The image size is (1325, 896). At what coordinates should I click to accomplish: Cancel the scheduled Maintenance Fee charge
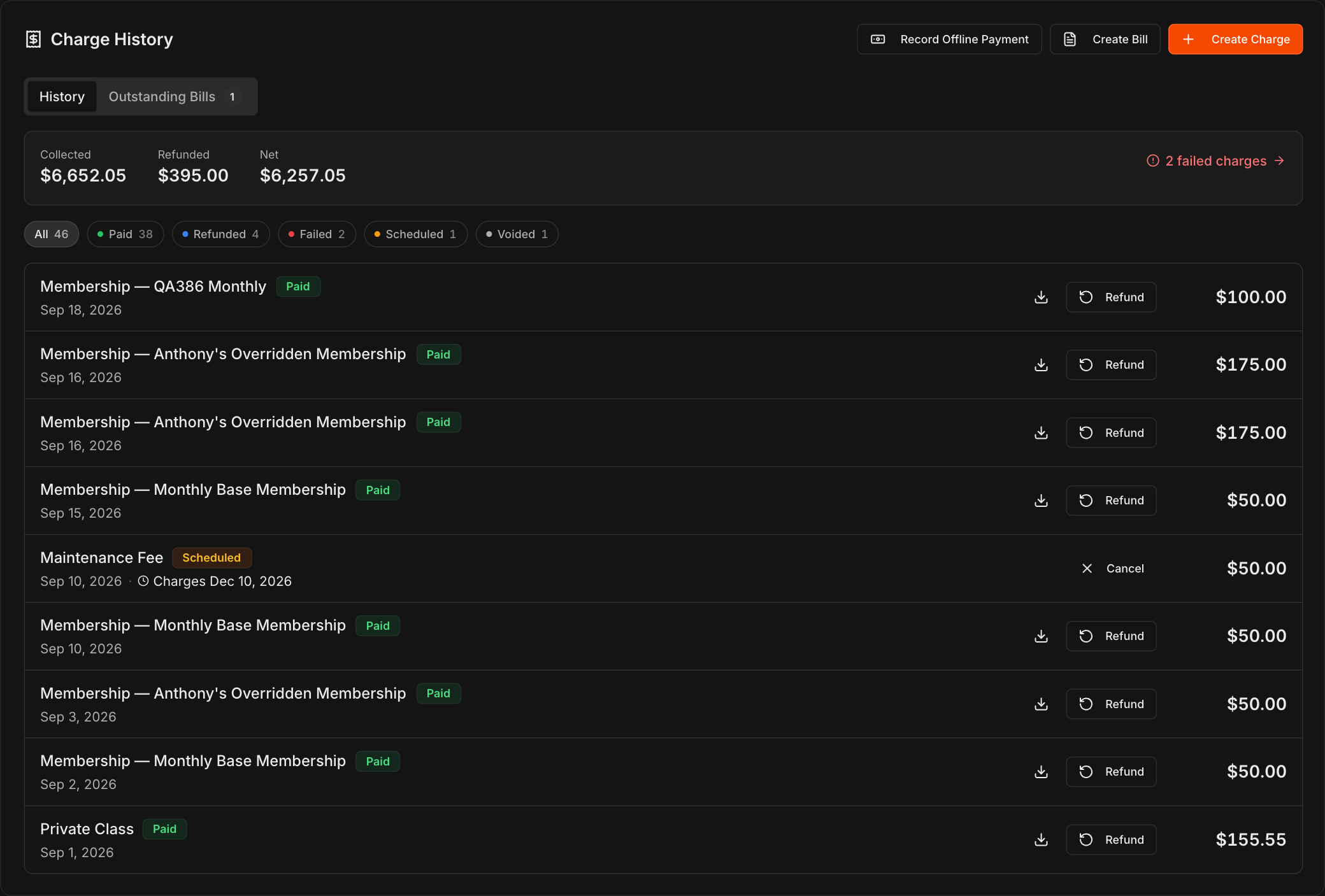tap(1112, 569)
